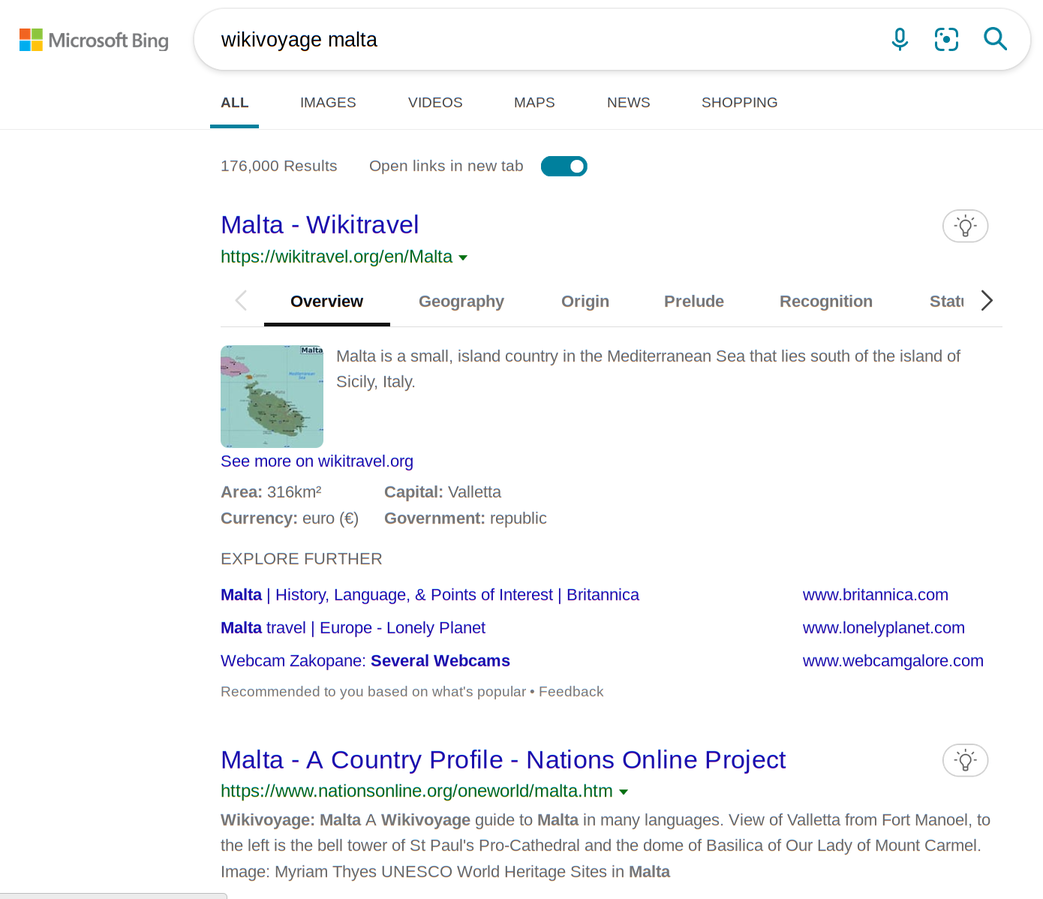The image size is (1043, 899).
Task: Show next section tabs with right chevron
Action: point(986,301)
